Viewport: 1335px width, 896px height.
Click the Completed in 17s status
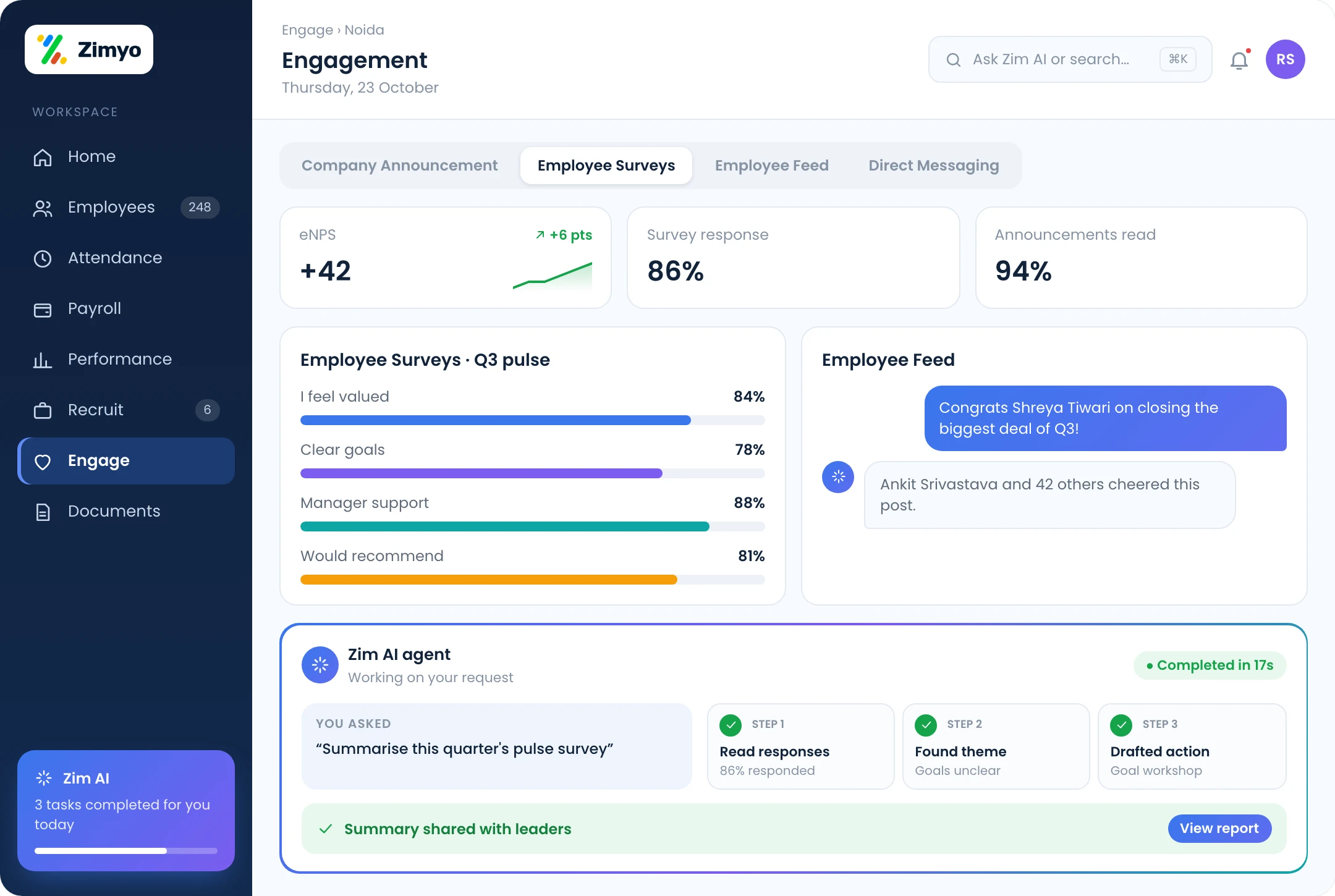pos(1210,665)
